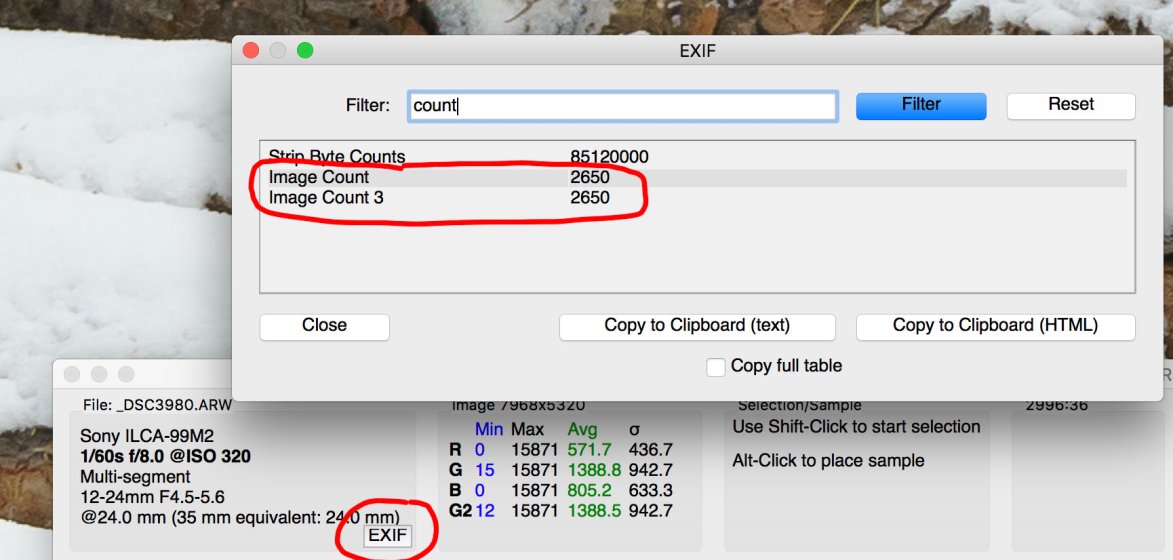This screenshot has width=1173, height=560.
Task: Focus the Filter text field containing "count"
Action: point(622,106)
